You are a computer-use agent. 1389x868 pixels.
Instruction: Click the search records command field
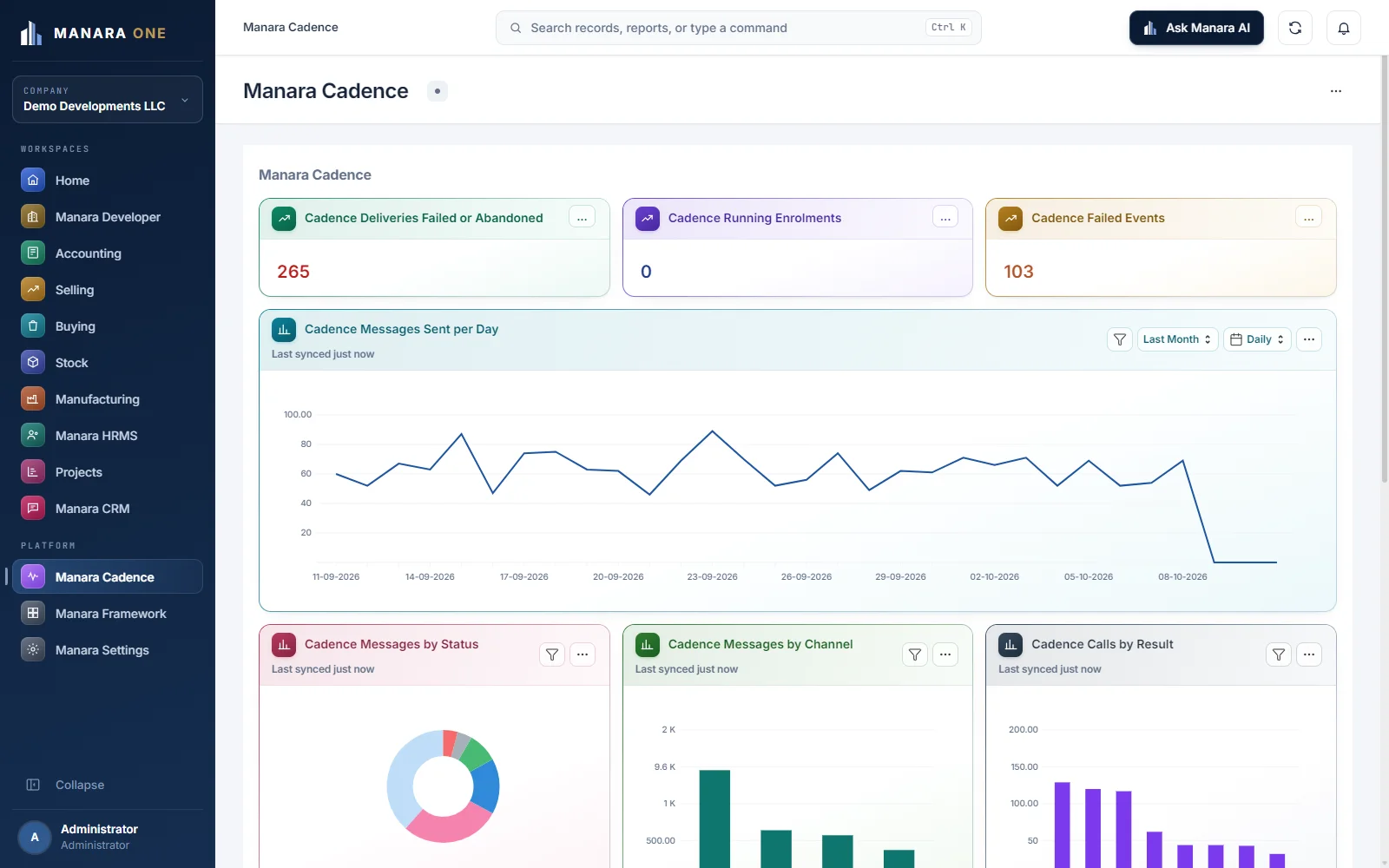pos(739,28)
